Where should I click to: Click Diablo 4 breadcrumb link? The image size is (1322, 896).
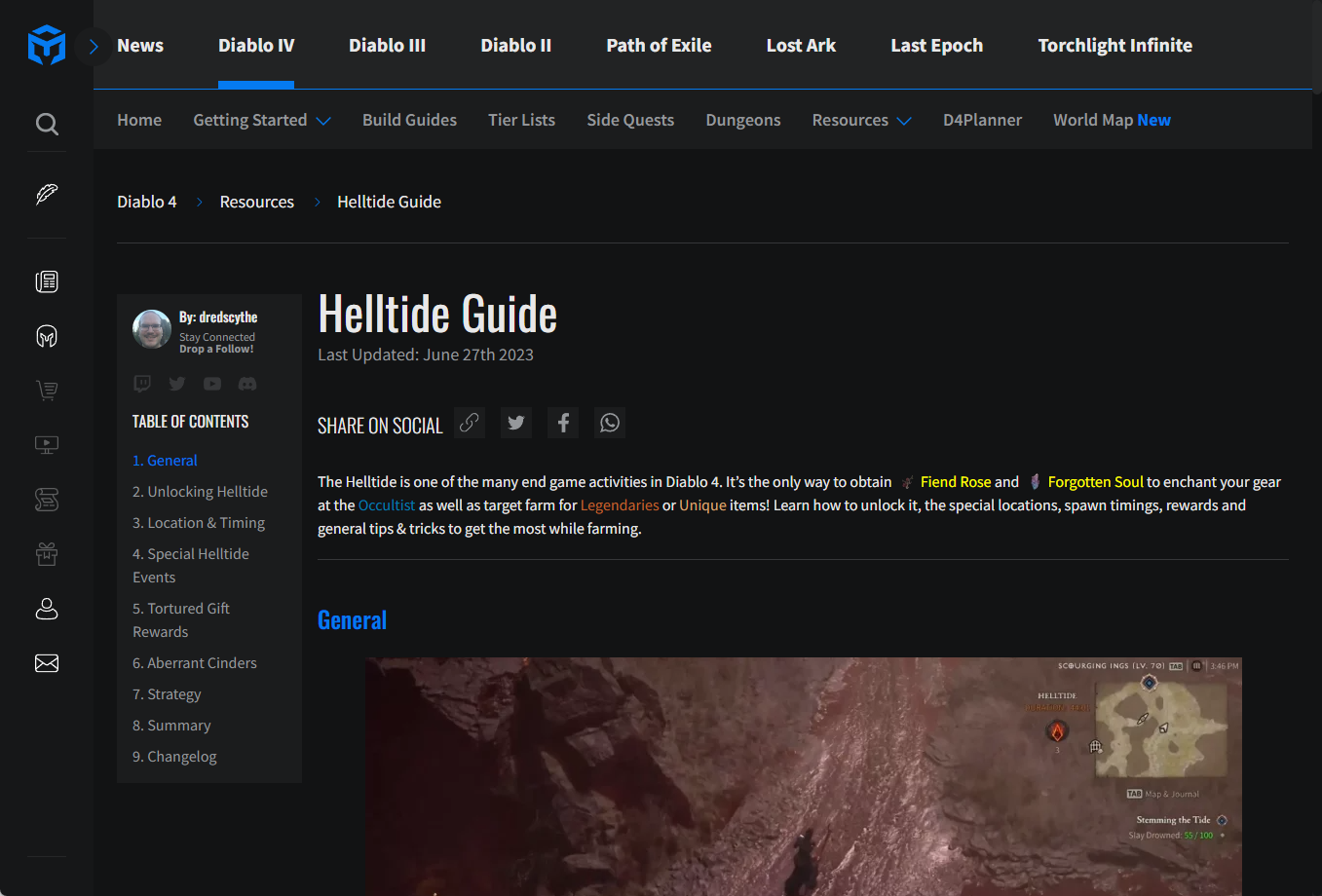click(x=147, y=202)
